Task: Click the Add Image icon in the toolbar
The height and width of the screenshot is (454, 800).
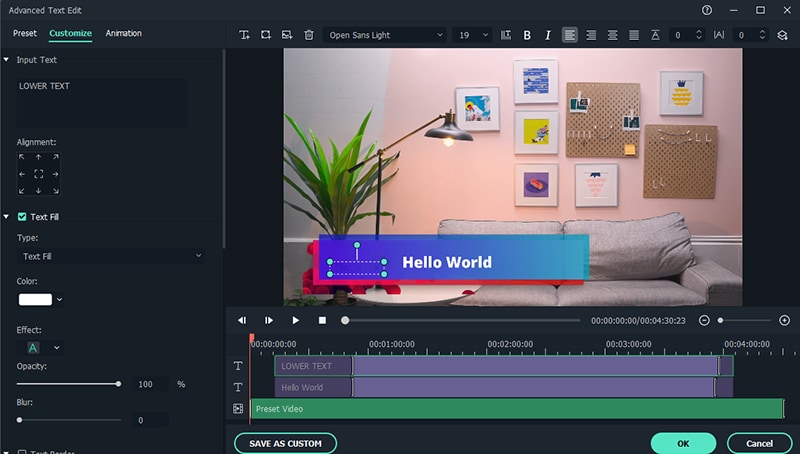Action: [x=287, y=35]
